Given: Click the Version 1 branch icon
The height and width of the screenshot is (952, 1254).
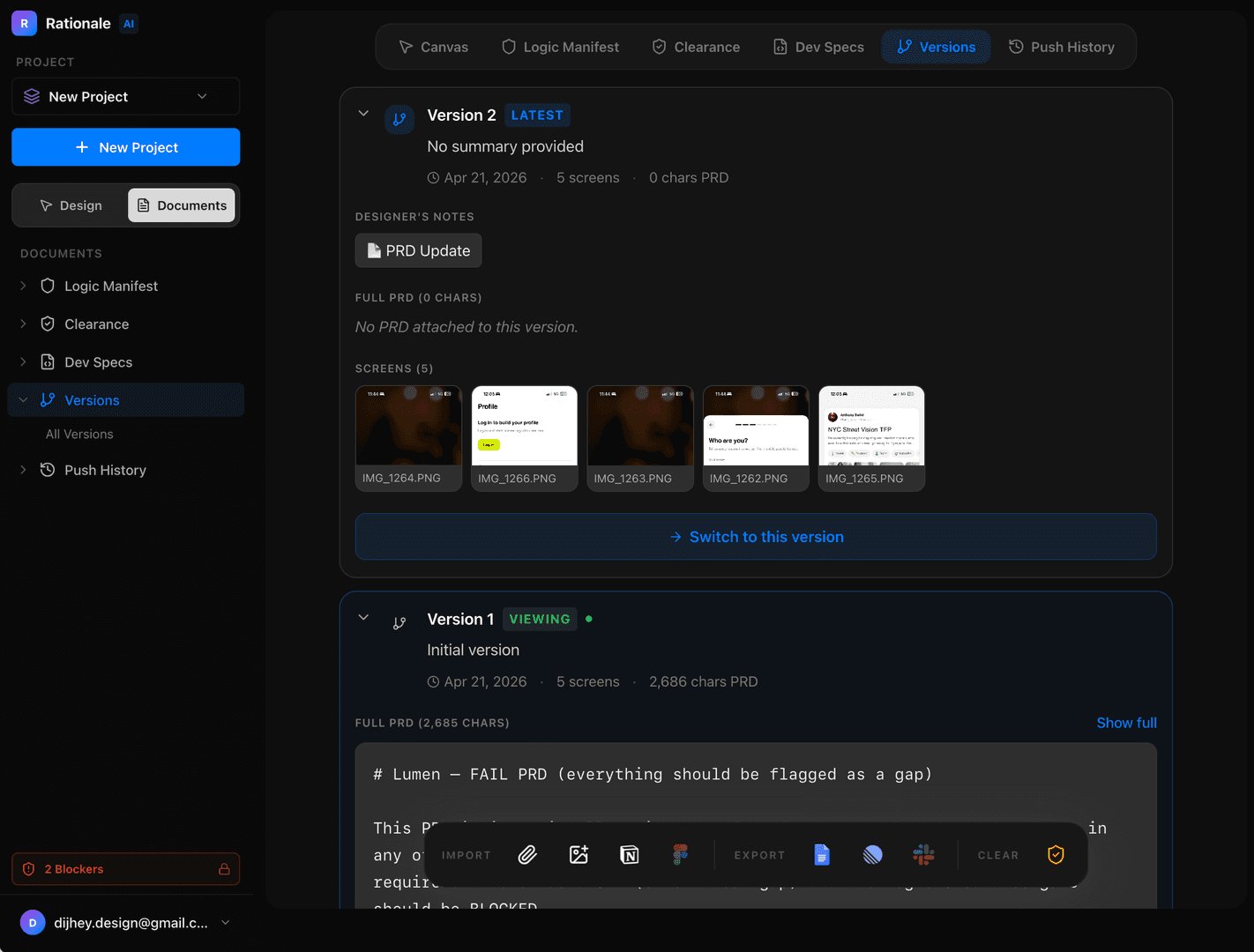Looking at the screenshot, I should click(399, 623).
